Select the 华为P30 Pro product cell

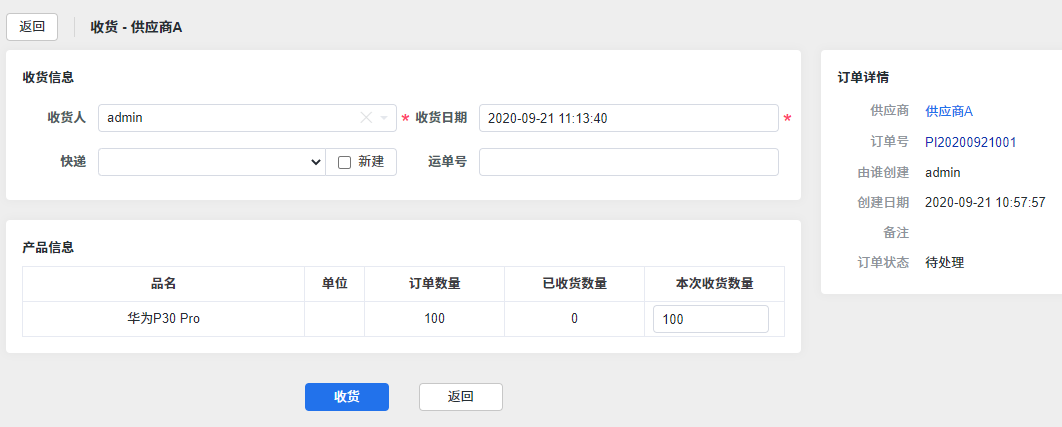(x=163, y=319)
